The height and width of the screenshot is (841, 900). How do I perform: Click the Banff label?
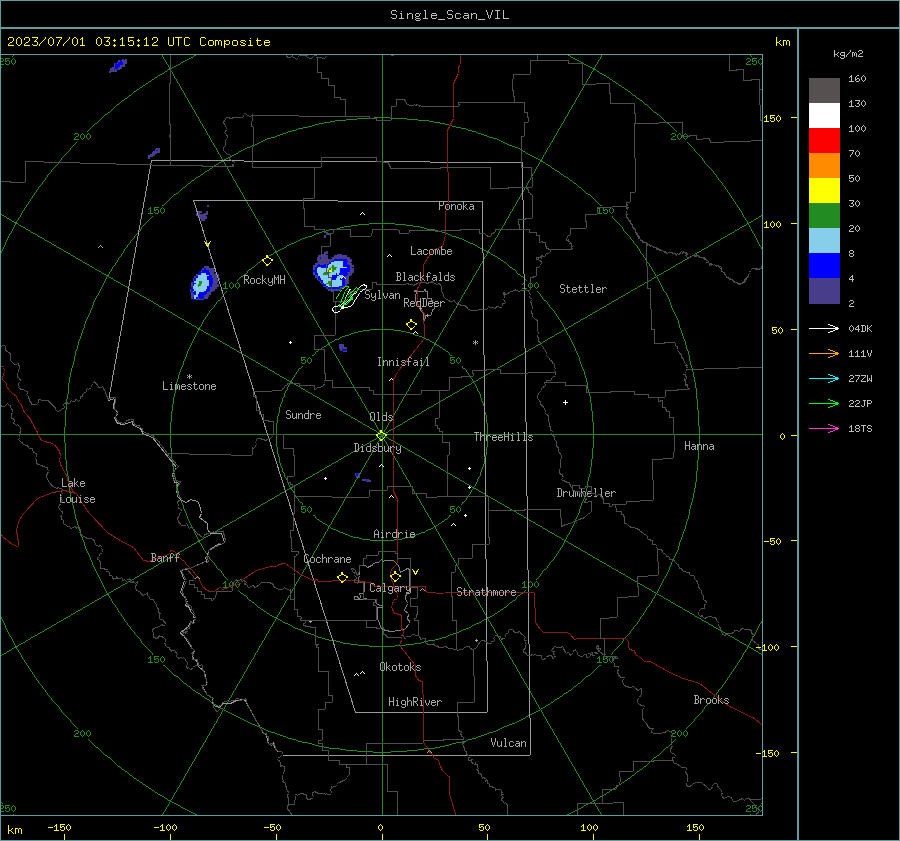click(165, 558)
